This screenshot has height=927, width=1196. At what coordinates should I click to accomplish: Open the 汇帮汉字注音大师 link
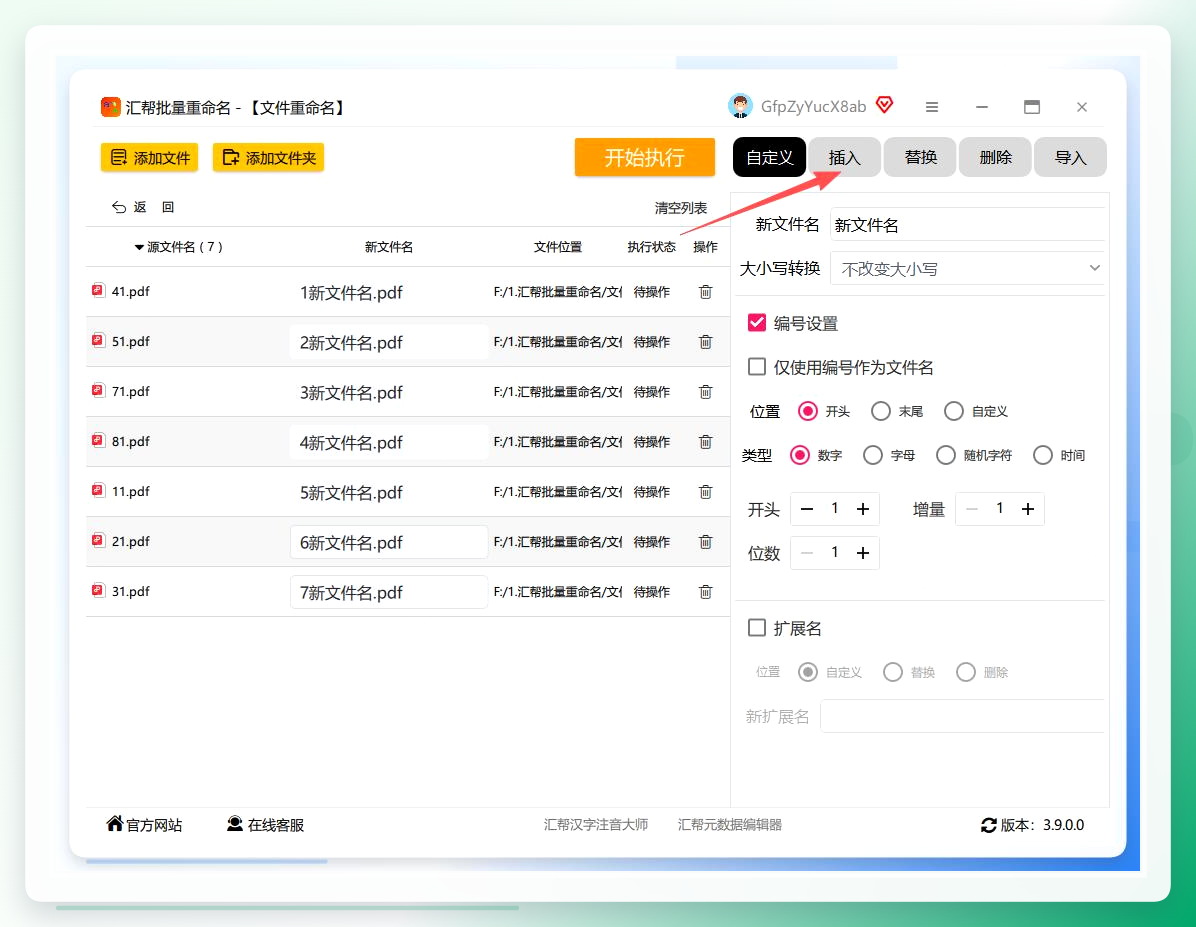pos(596,825)
